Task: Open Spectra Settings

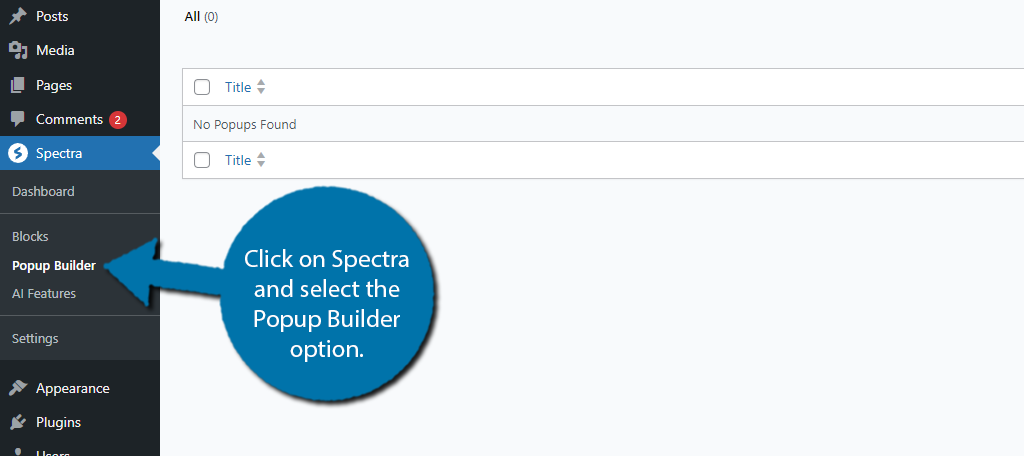Action: point(35,338)
